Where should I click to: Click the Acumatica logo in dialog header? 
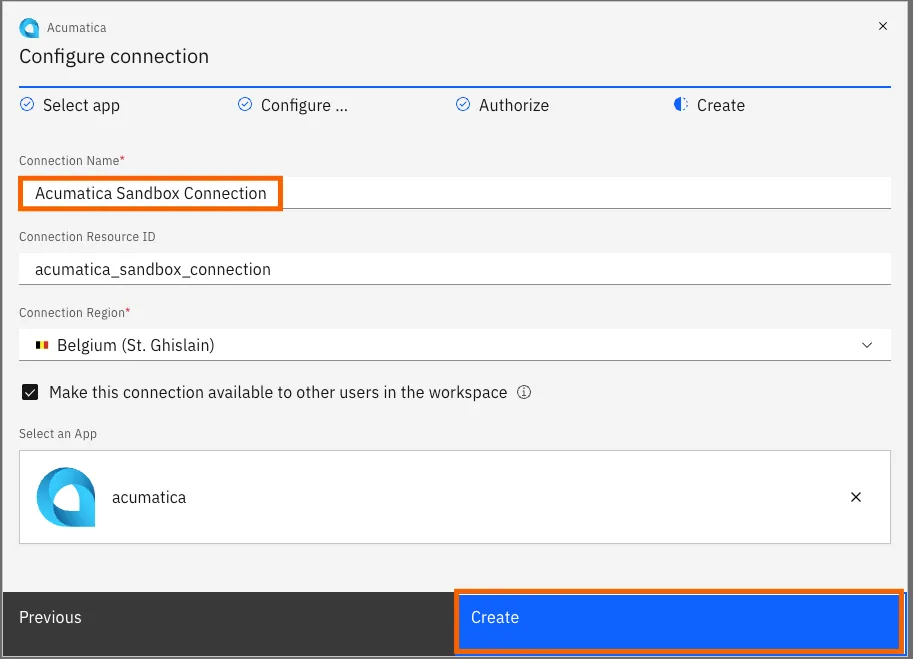click(x=29, y=28)
